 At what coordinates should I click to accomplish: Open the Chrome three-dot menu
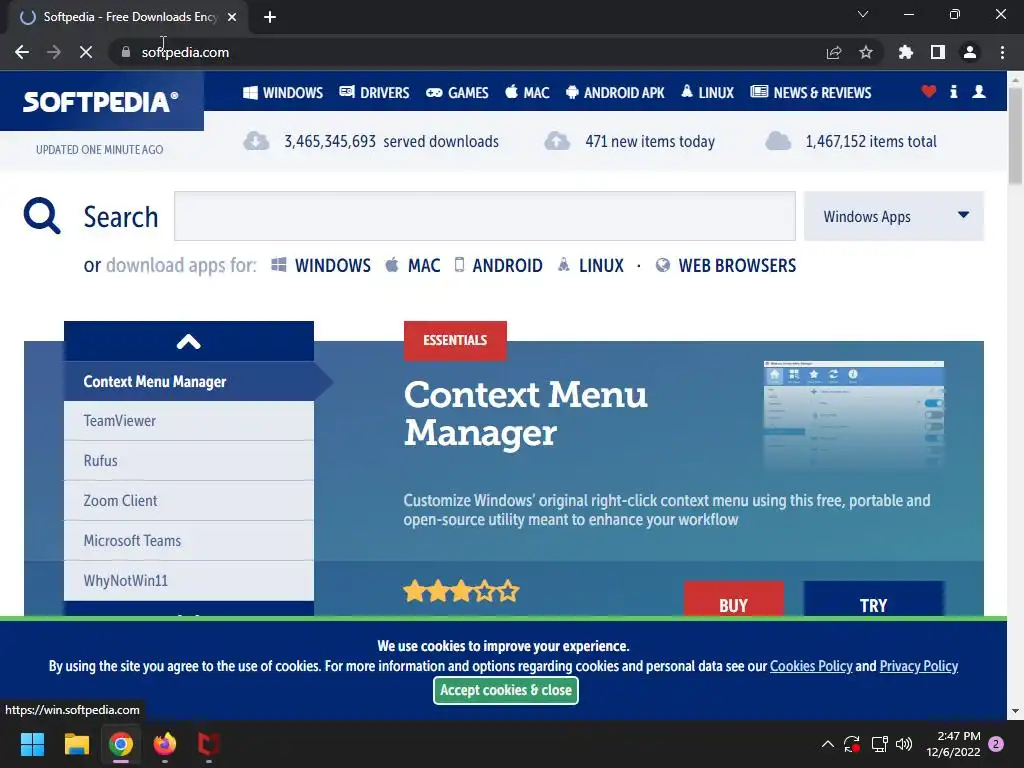coord(1002,52)
